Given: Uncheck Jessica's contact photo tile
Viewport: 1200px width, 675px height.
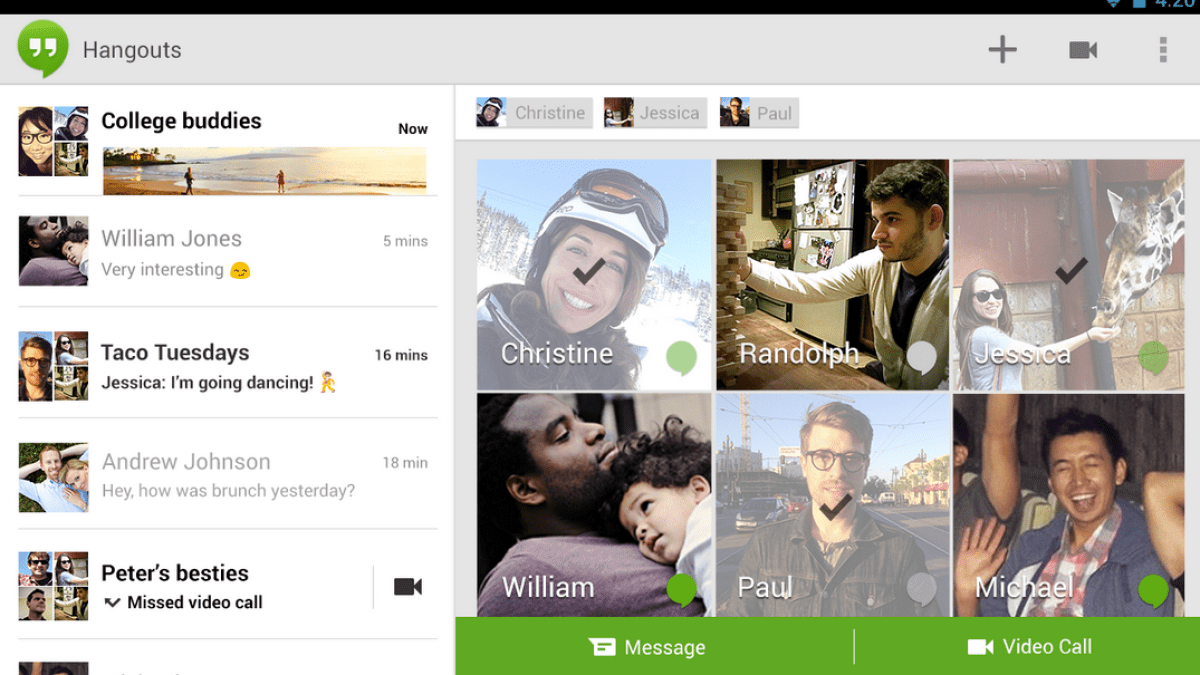Looking at the screenshot, I should pos(1068,270).
